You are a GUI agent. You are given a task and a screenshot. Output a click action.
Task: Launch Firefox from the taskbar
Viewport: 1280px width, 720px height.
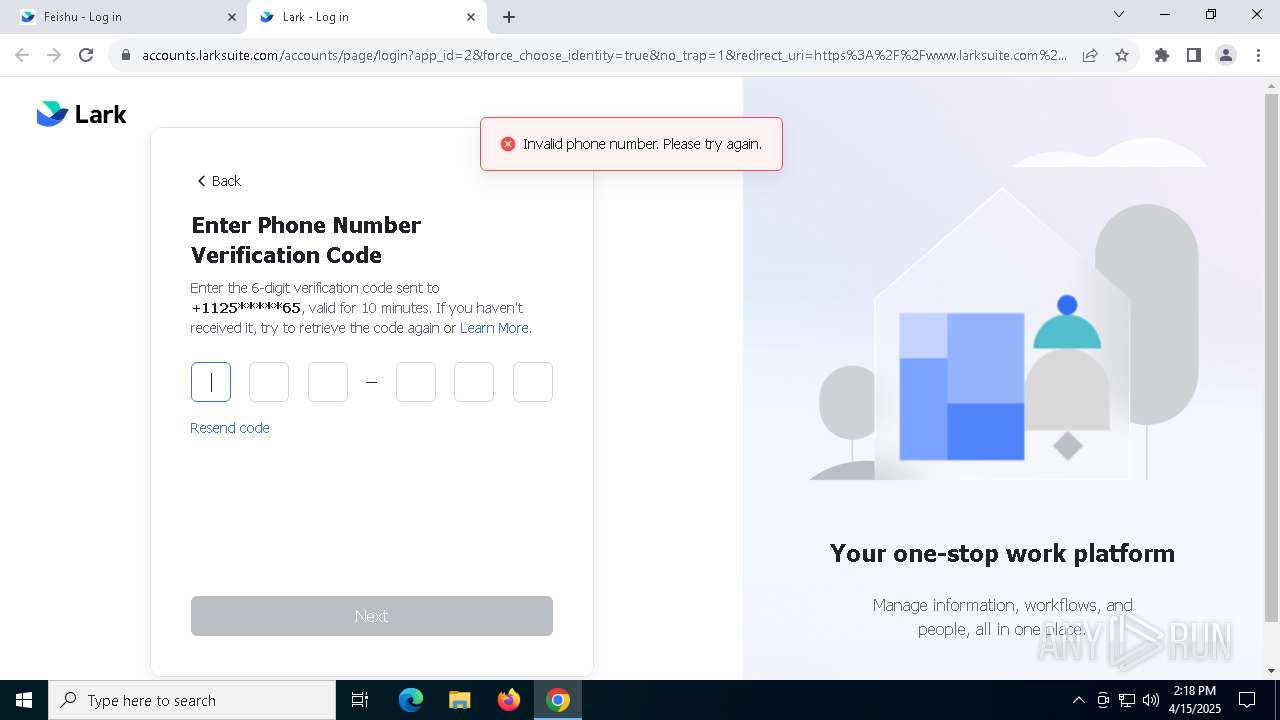click(508, 700)
